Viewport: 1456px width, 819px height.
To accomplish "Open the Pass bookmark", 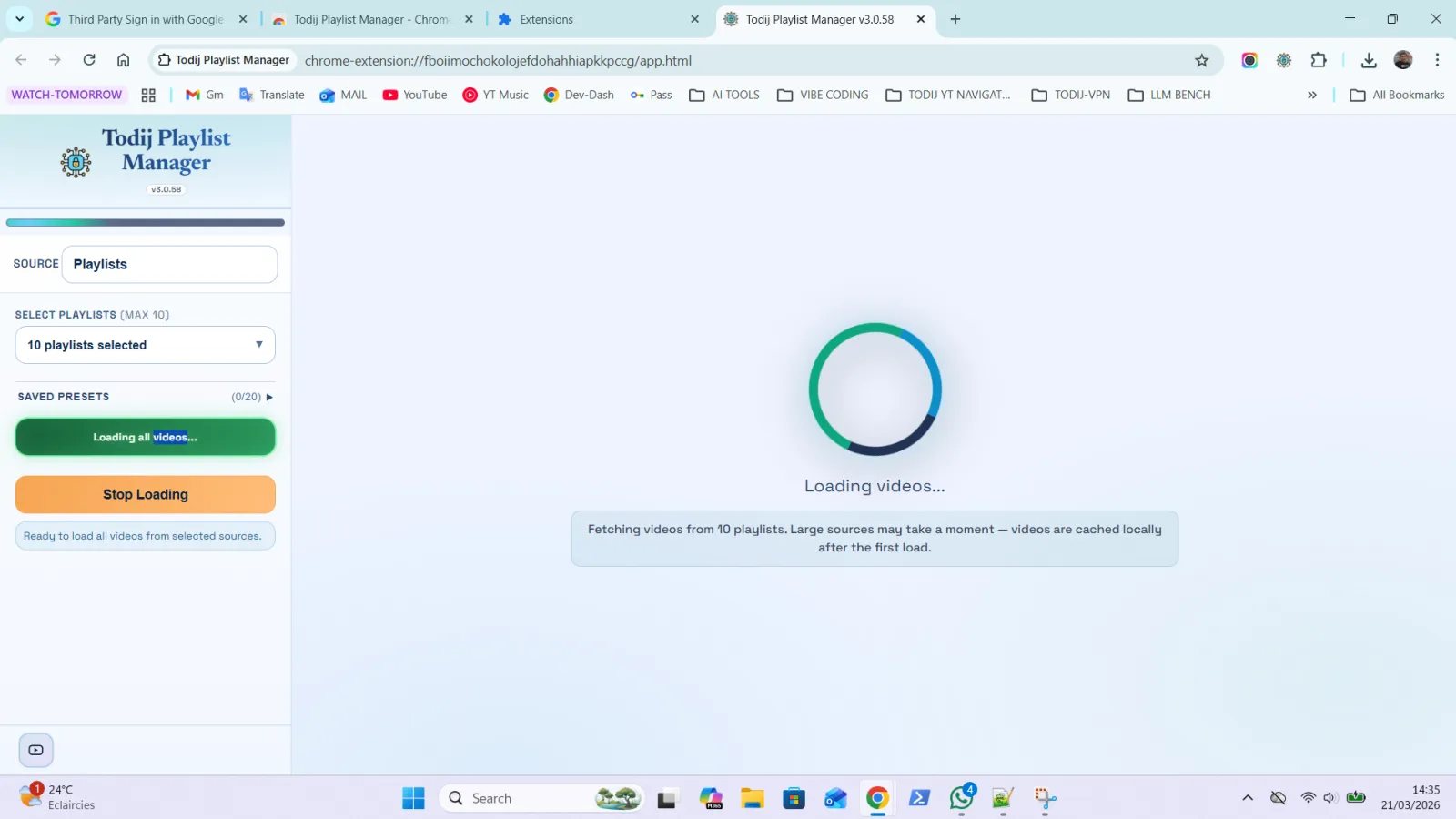I will [651, 95].
